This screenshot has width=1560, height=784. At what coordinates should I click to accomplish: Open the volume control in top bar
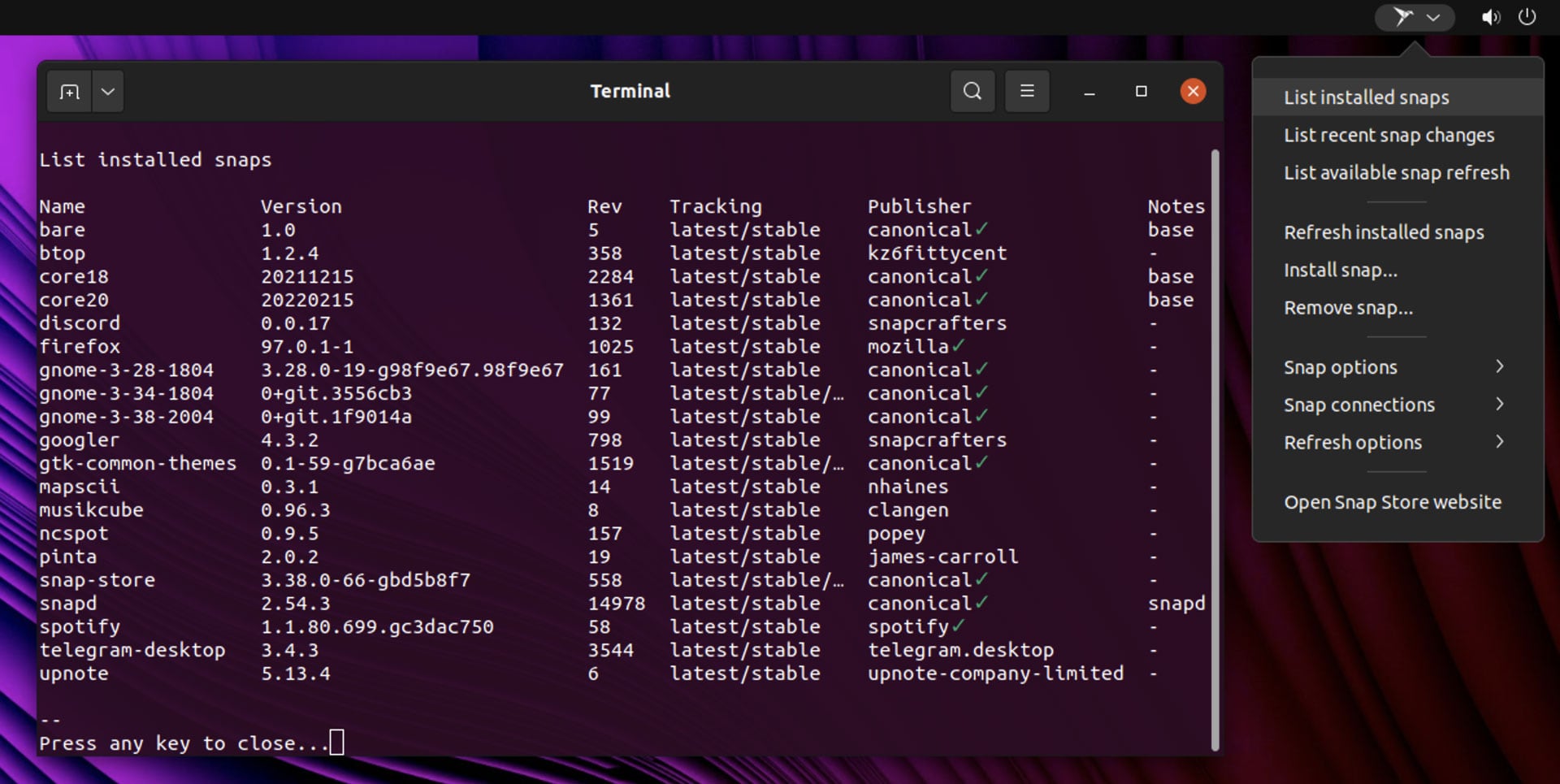coord(1490,17)
